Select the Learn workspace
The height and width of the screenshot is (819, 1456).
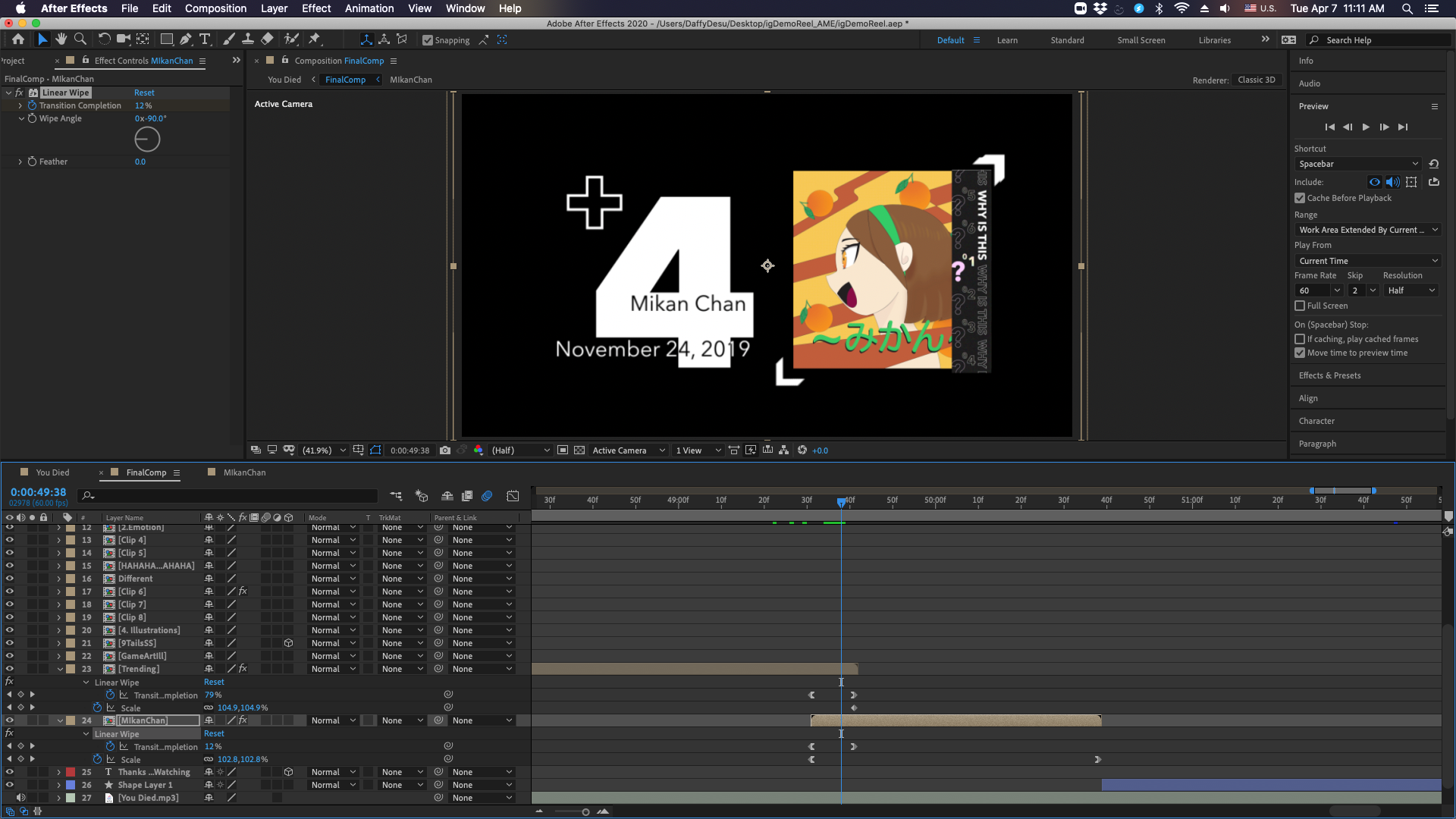tap(1007, 40)
